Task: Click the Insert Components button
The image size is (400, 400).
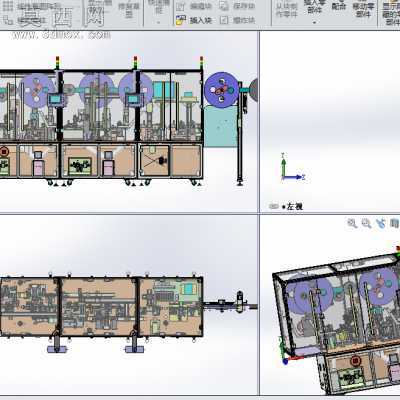Action: tap(314, 6)
